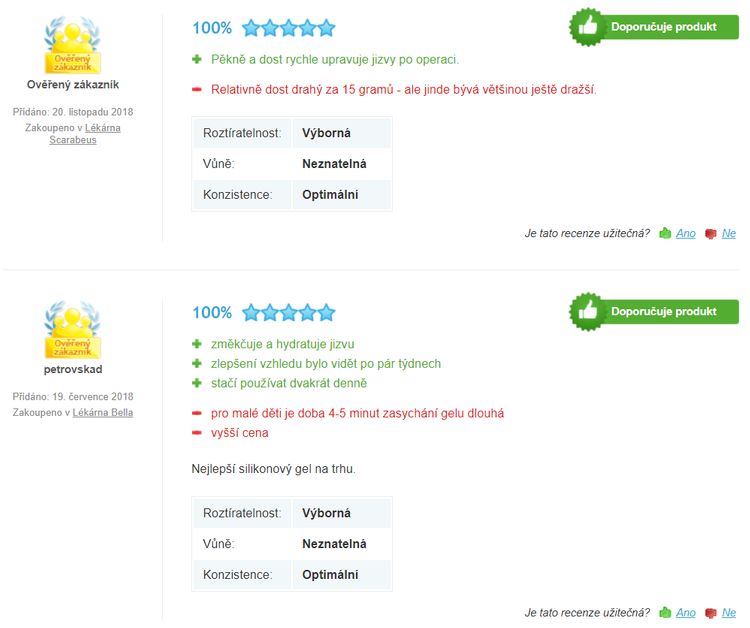750x628 pixels.
Task: Click the red thumbs-down beside Ne in petrovskad's review
Action: click(x=711, y=613)
